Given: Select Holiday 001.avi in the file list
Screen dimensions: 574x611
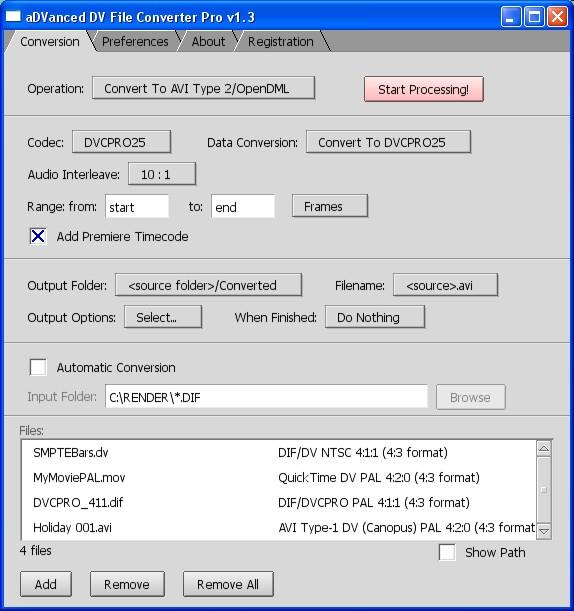Looking at the screenshot, I should [72, 527].
